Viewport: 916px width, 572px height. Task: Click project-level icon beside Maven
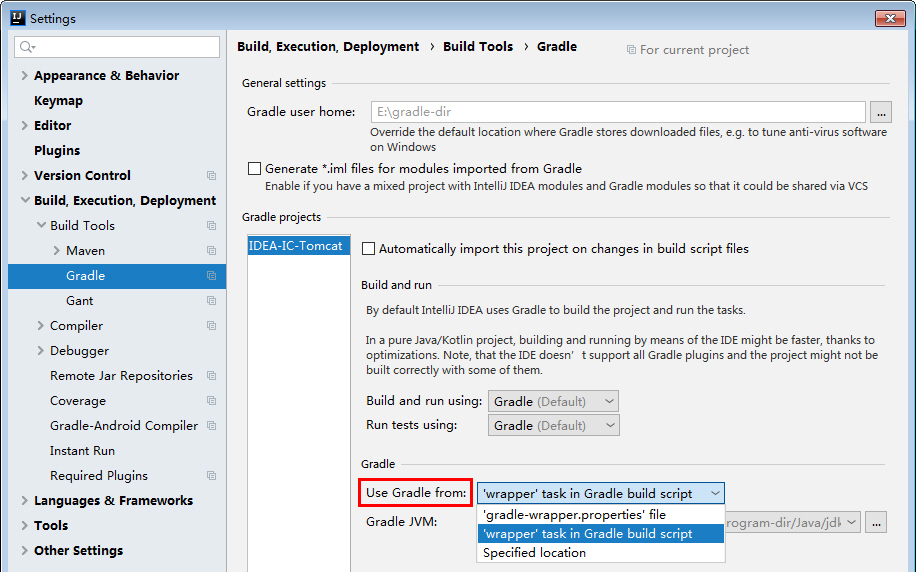(211, 251)
